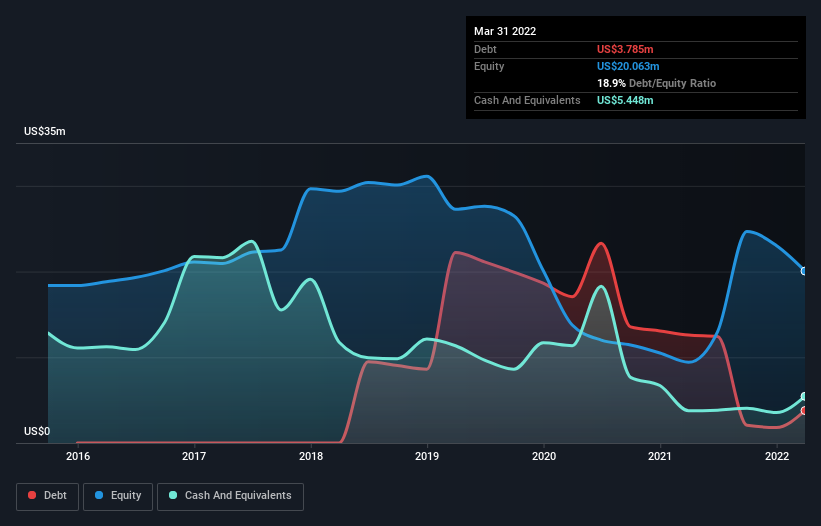Click the 2018 x-axis label
This screenshot has width=821, height=526.
[311, 456]
